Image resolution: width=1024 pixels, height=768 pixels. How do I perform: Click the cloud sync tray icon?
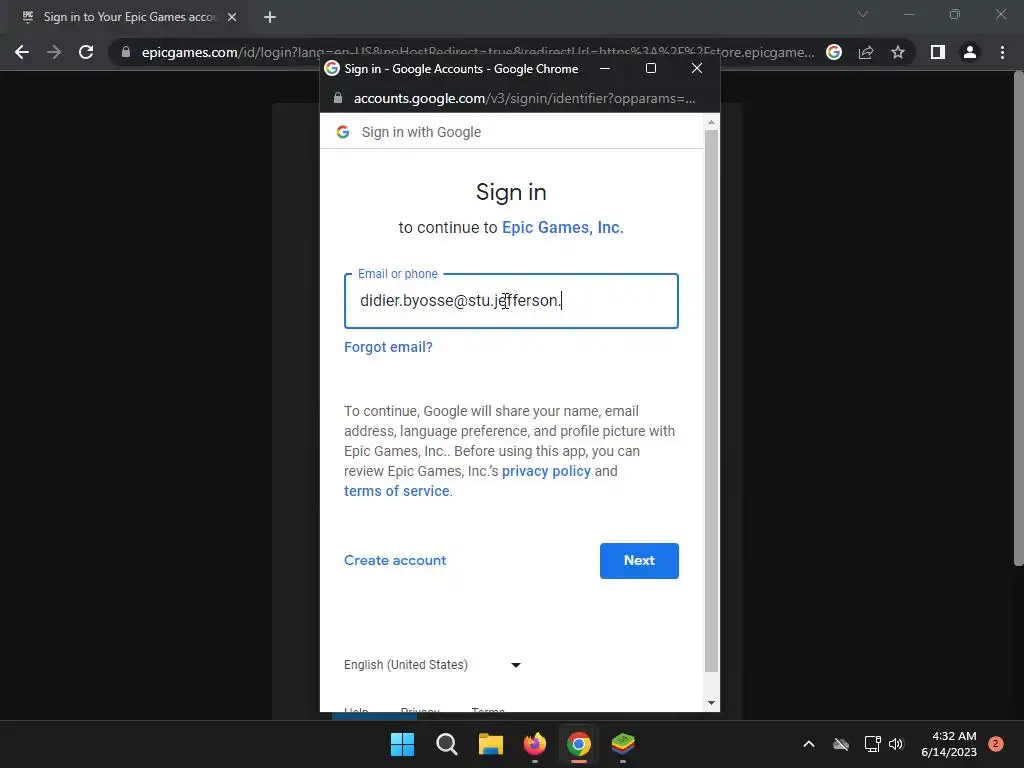point(841,744)
